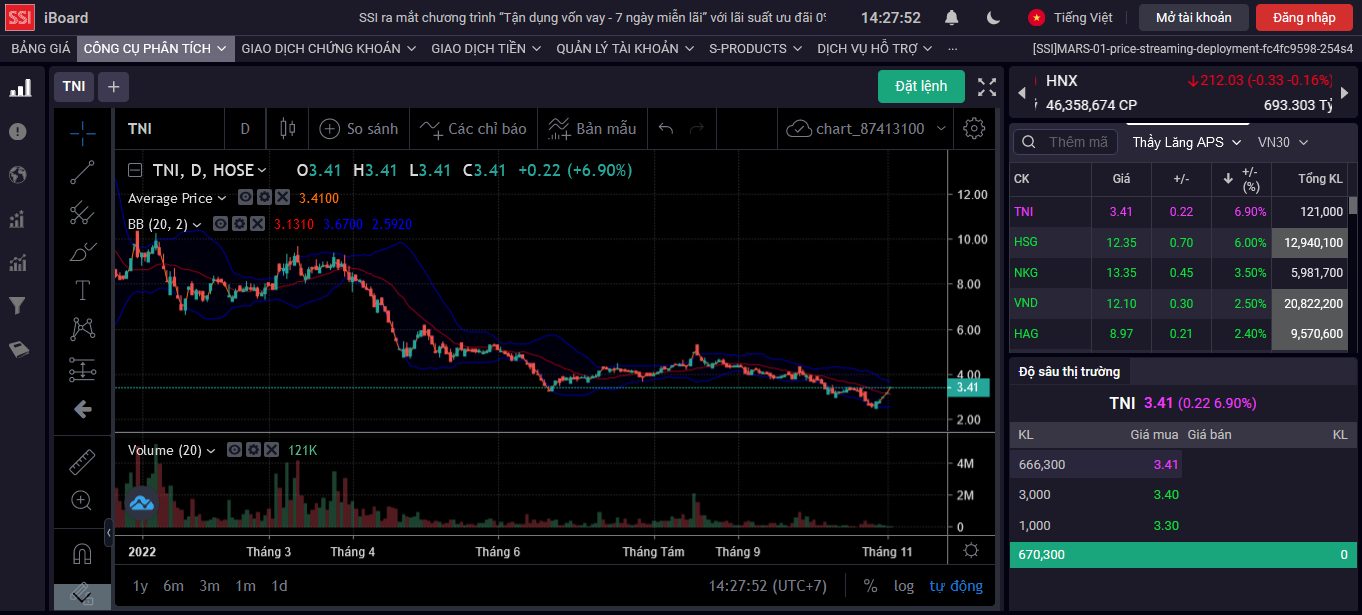This screenshot has width=1362, height=615.
Task: Undo last chart action
Action: pyautogui.click(x=667, y=128)
